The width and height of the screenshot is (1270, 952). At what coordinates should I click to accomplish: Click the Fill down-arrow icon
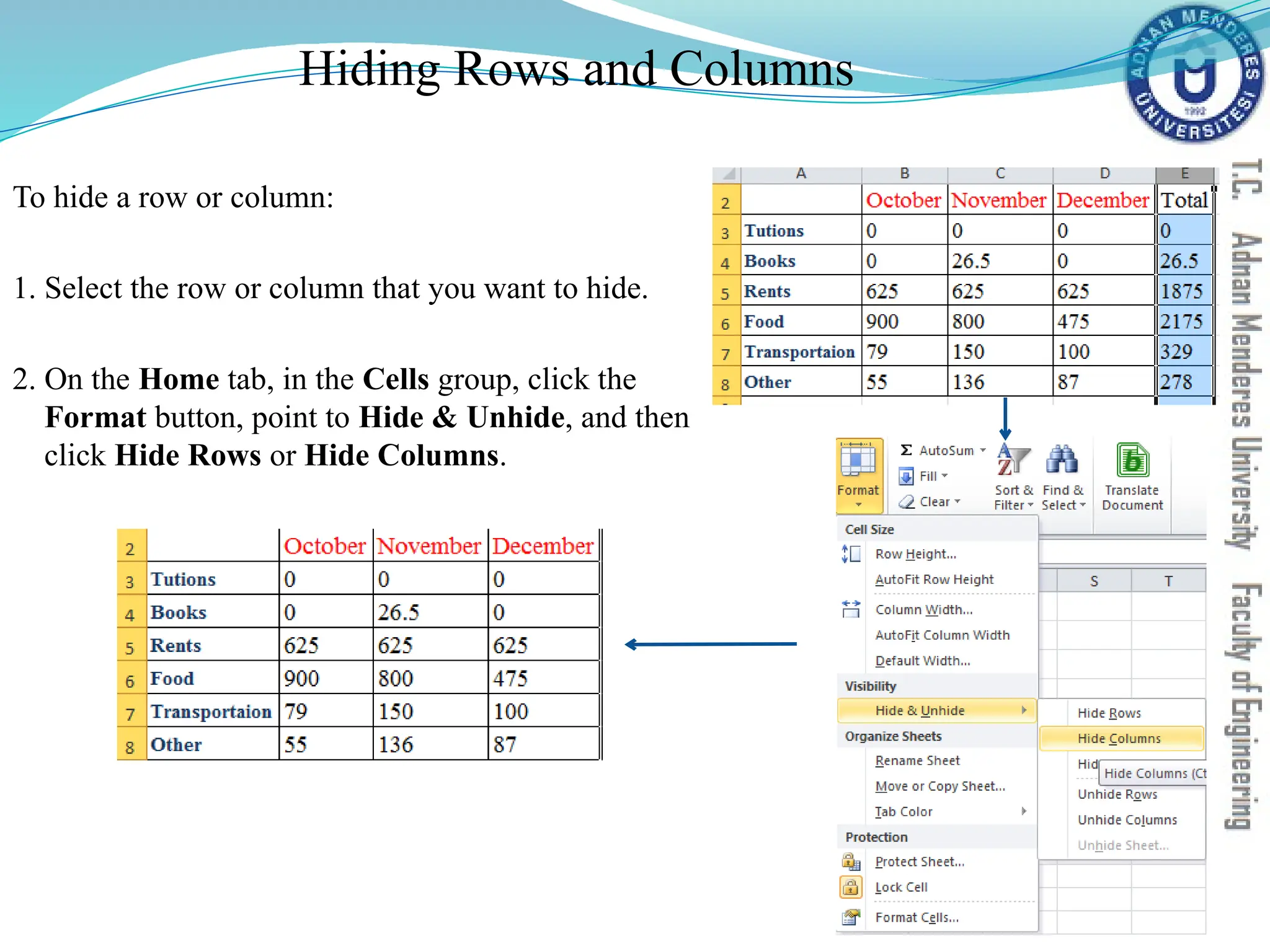906,476
